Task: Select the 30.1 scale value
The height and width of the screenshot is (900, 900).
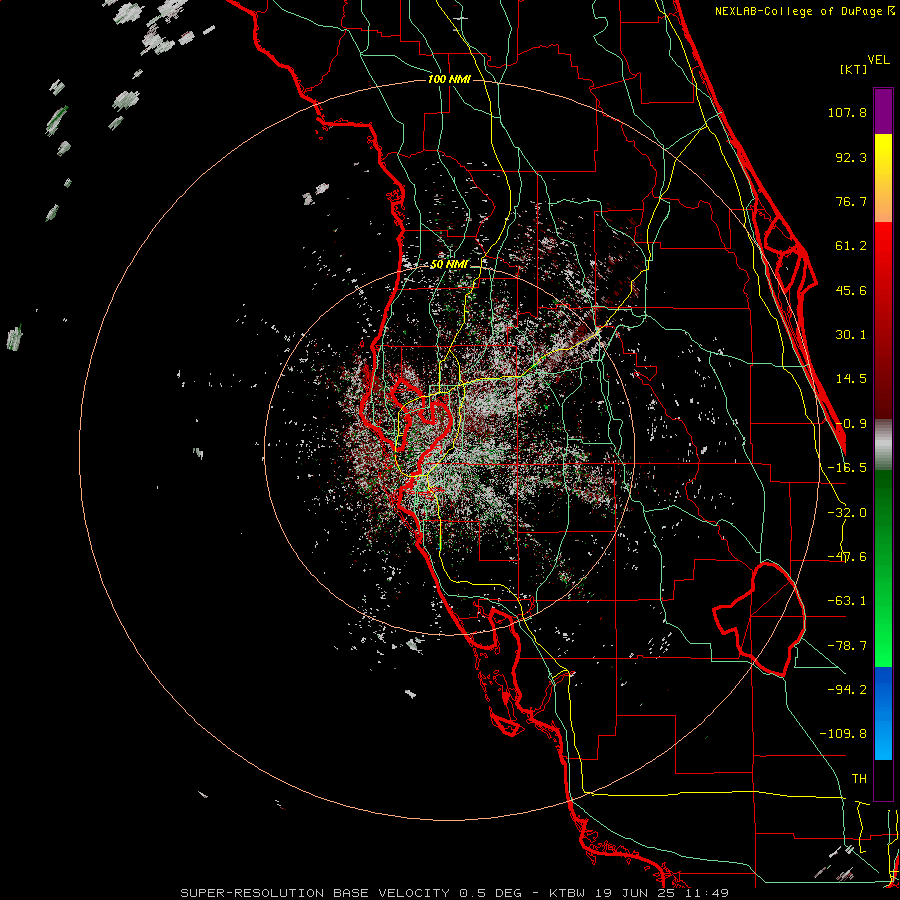Action: (851, 335)
